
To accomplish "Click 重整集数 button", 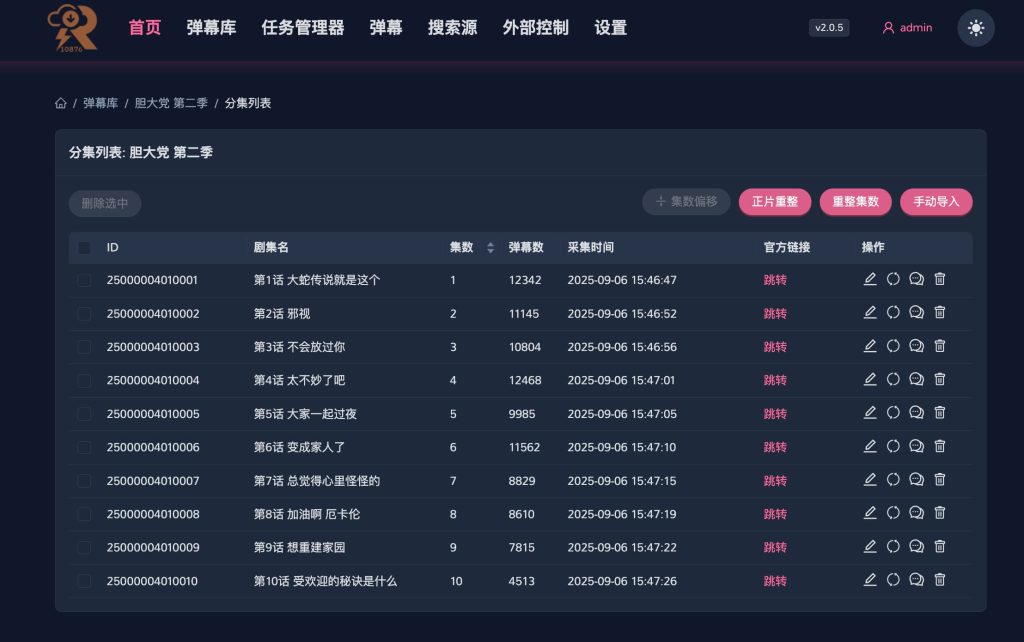I will (x=856, y=202).
